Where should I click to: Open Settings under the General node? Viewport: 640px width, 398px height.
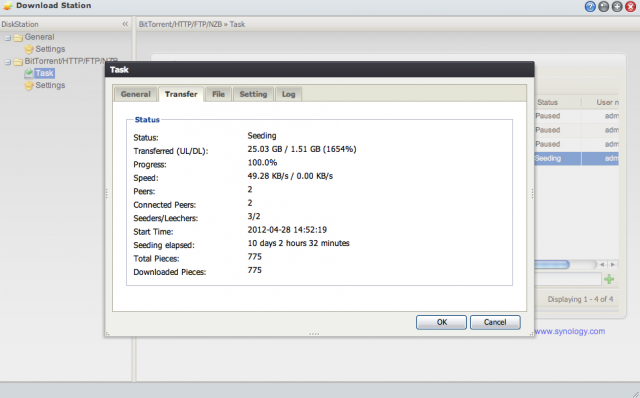coord(50,49)
